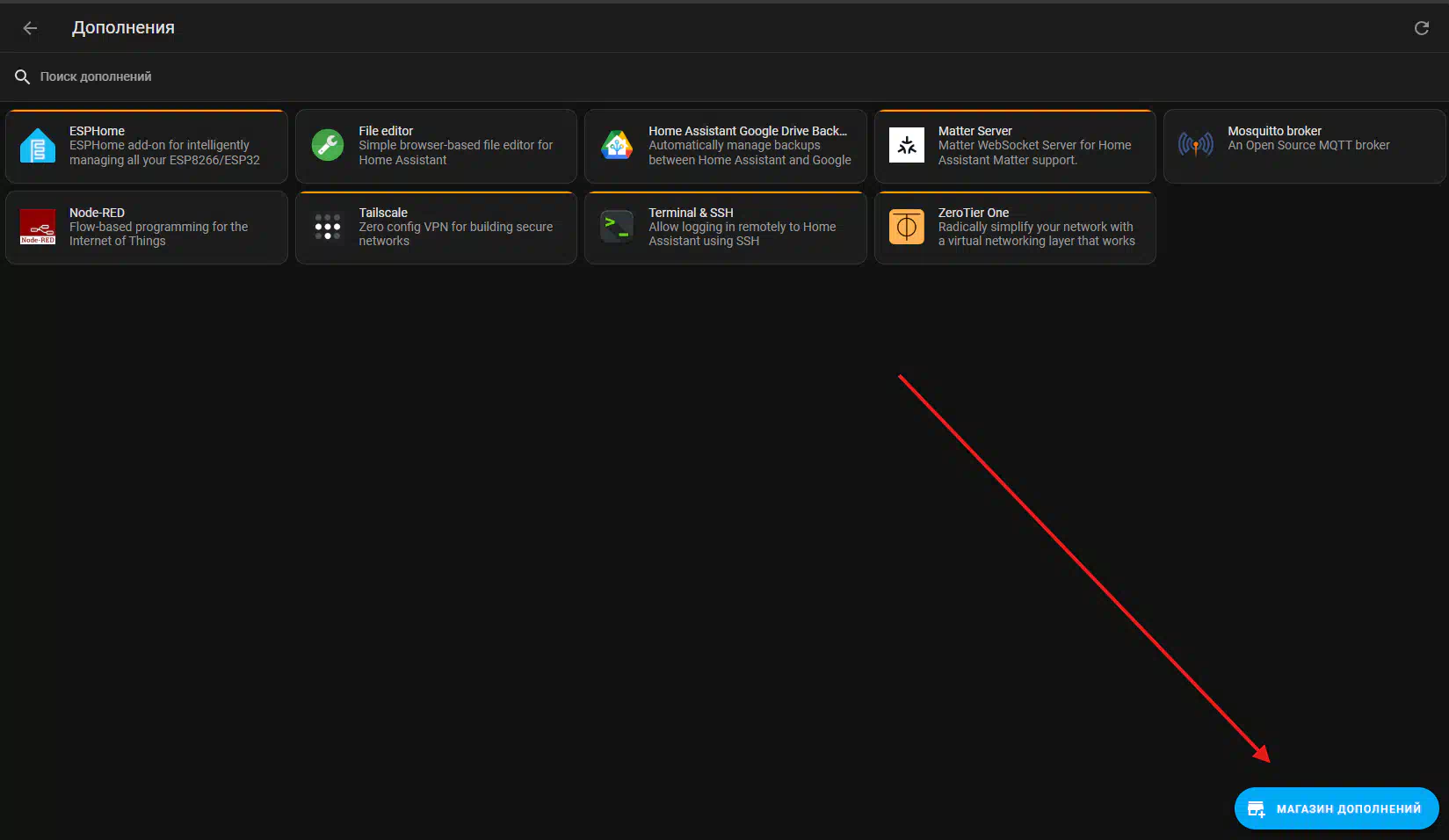Select the Mosquitto broker title
The height and width of the screenshot is (840, 1449).
1274,131
